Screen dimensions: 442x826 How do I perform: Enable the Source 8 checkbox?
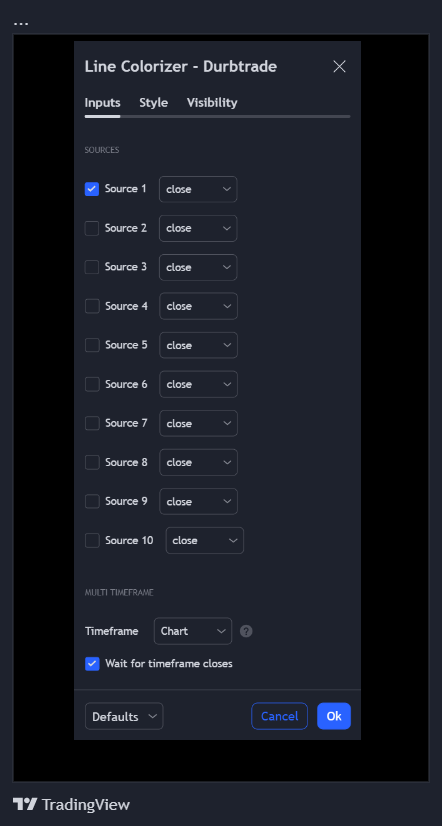click(92, 463)
